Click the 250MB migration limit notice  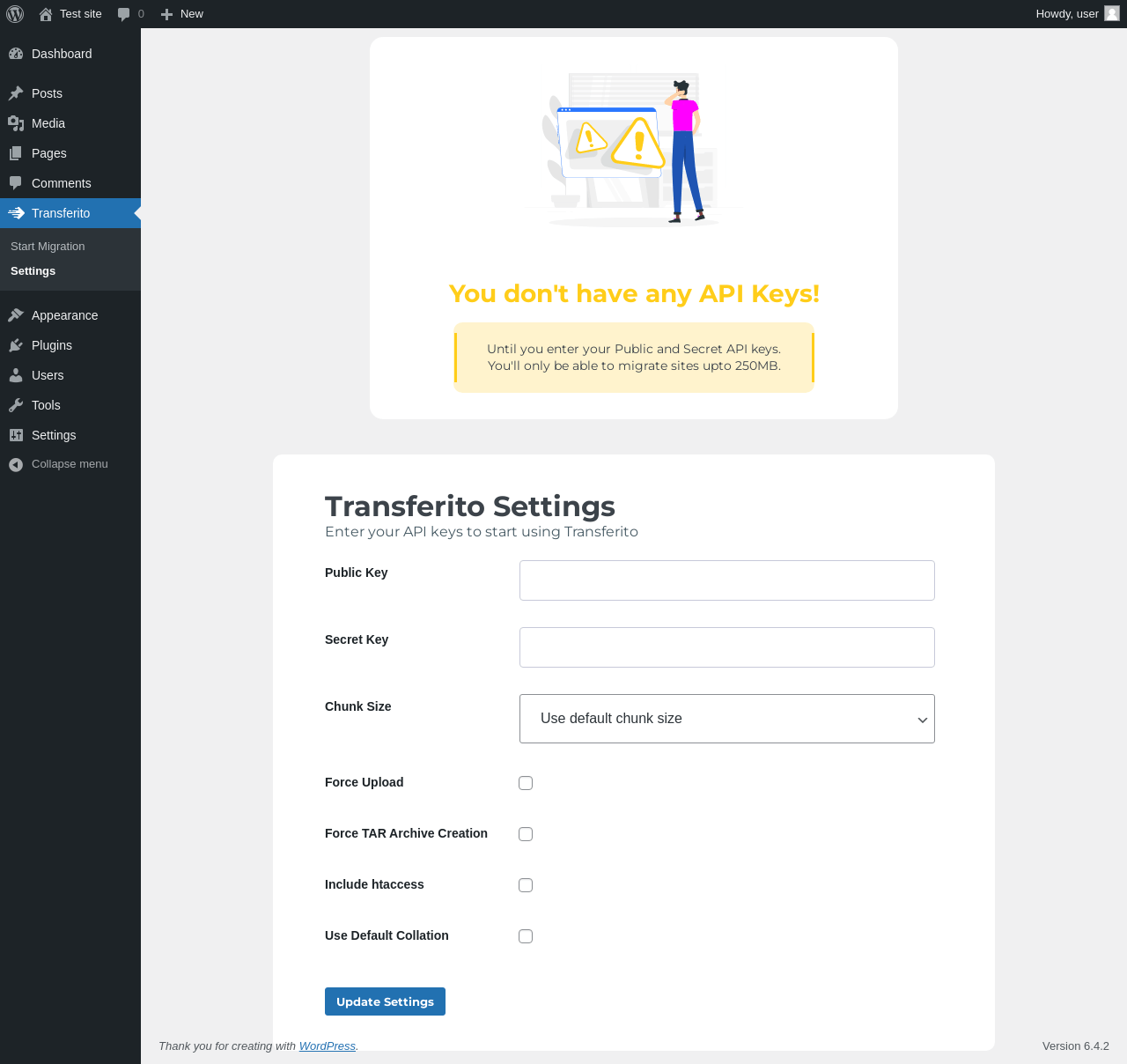(x=634, y=358)
